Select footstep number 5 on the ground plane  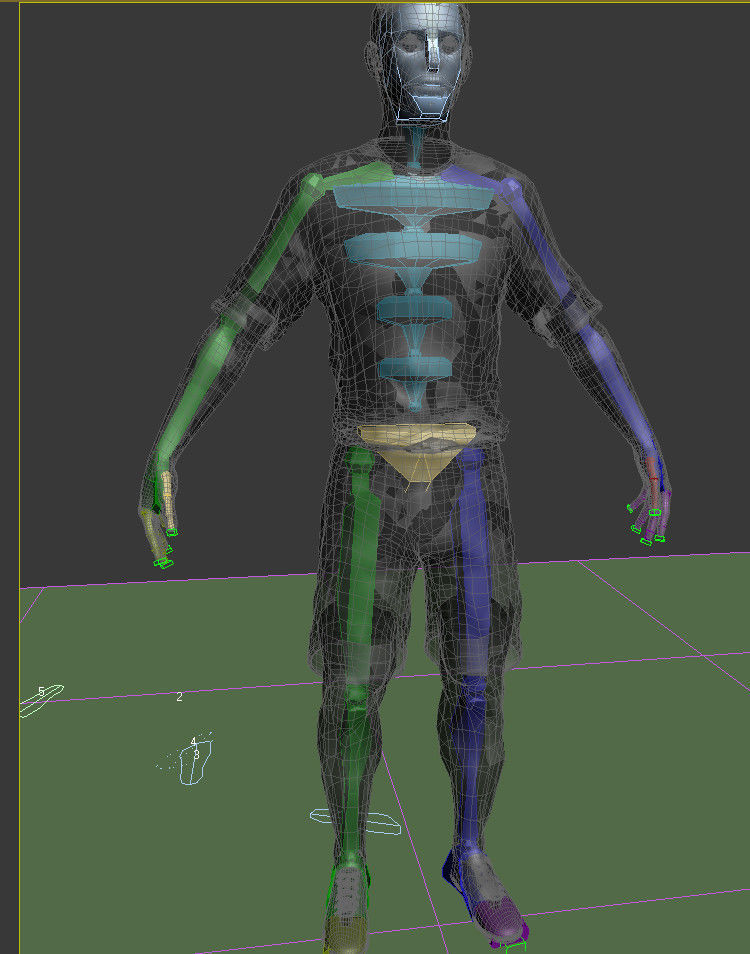41,701
